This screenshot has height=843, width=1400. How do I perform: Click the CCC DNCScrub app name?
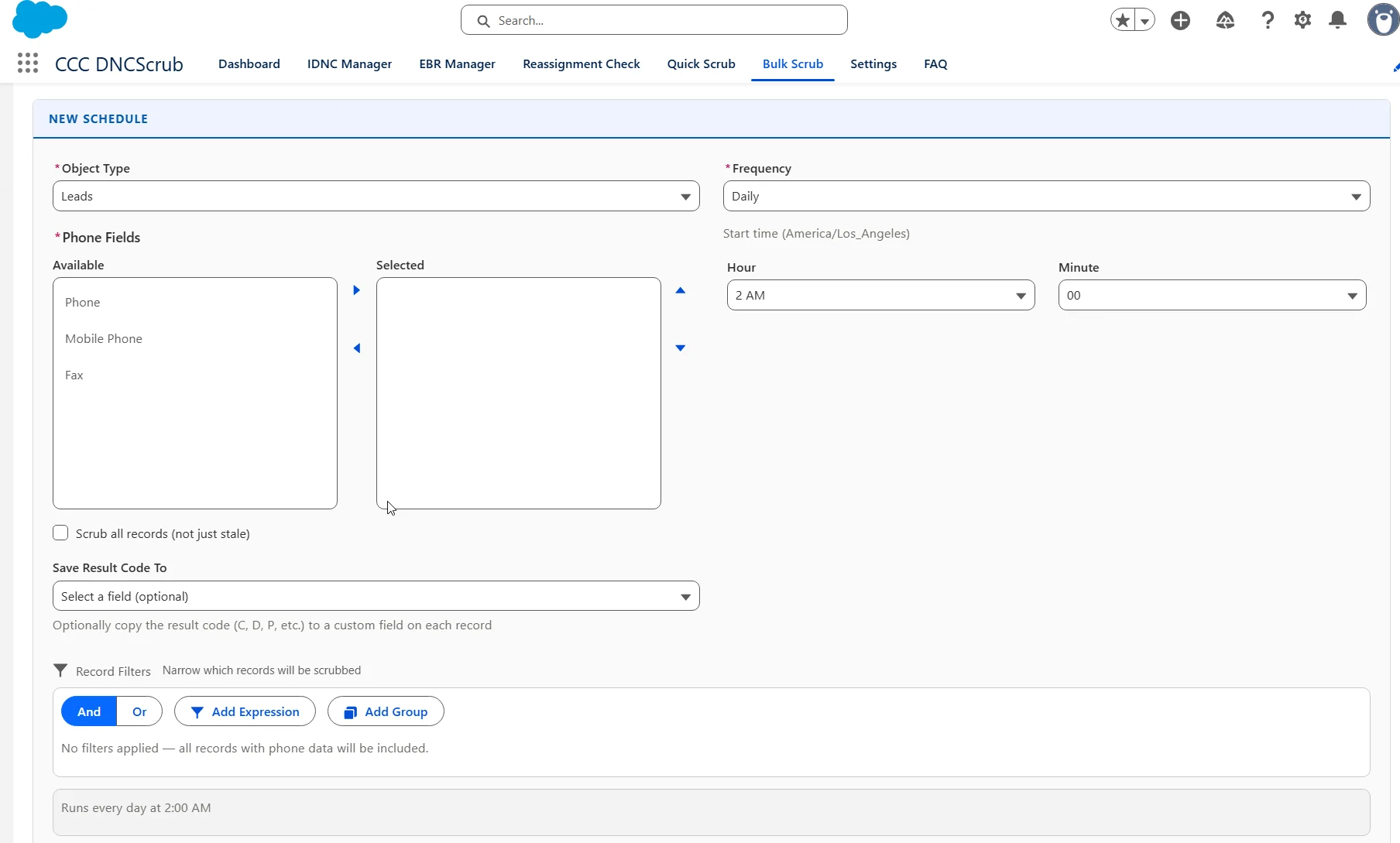click(x=119, y=64)
